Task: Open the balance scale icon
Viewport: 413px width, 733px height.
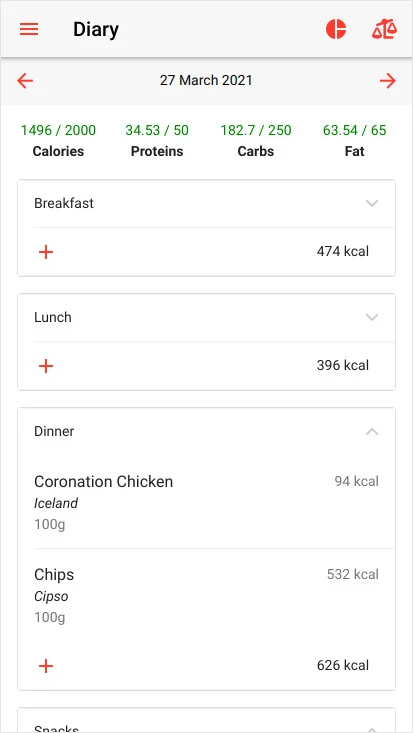Action: click(x=384, y=29)
